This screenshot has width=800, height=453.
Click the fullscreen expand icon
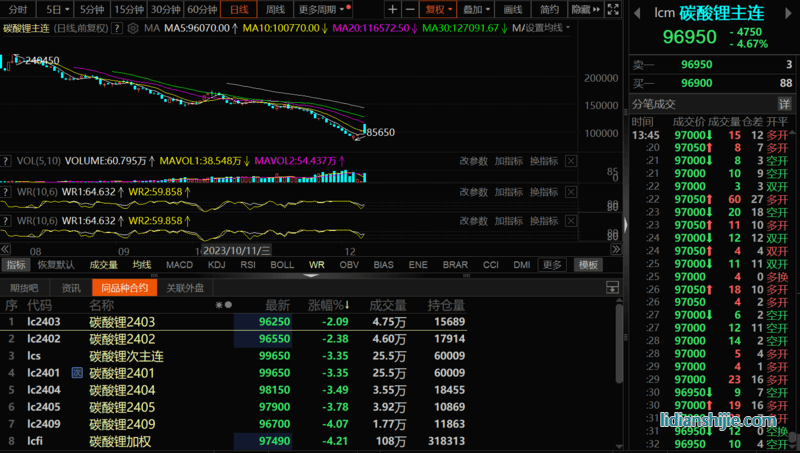point(614,9)
